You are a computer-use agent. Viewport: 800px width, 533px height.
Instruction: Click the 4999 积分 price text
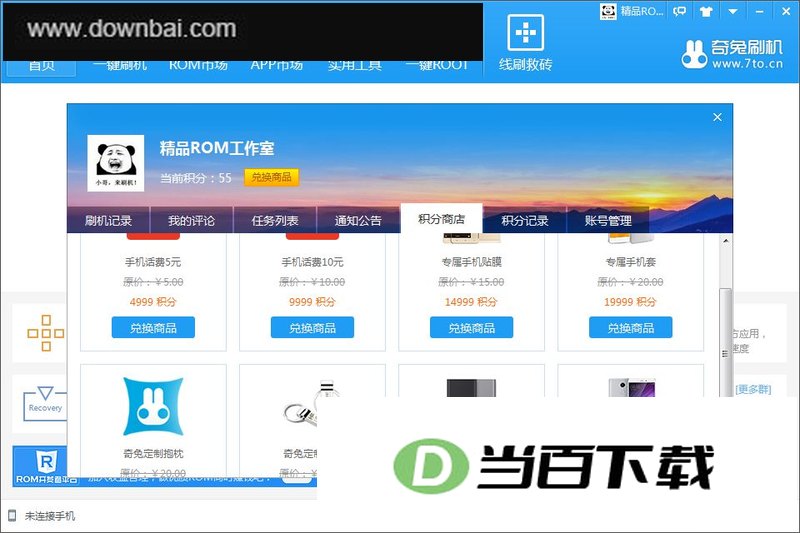tap(153, 301)
